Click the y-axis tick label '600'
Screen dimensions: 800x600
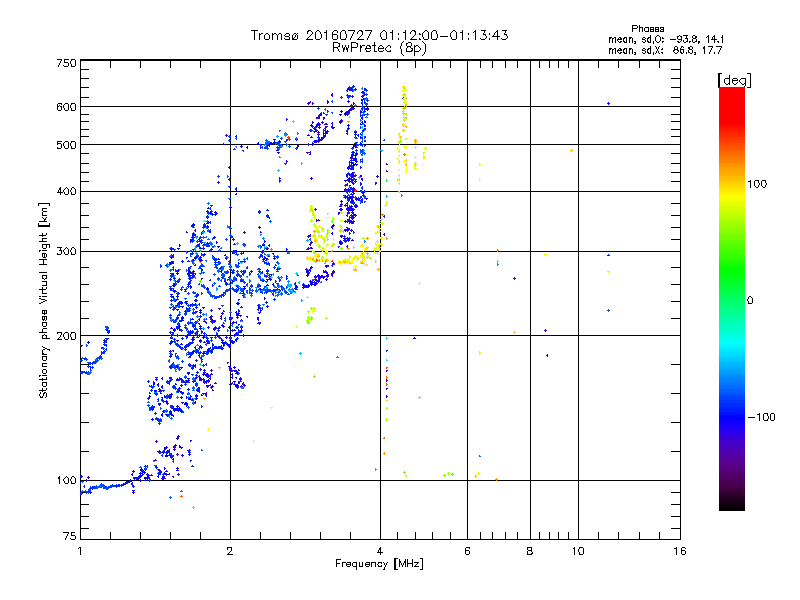pos(66,107)
